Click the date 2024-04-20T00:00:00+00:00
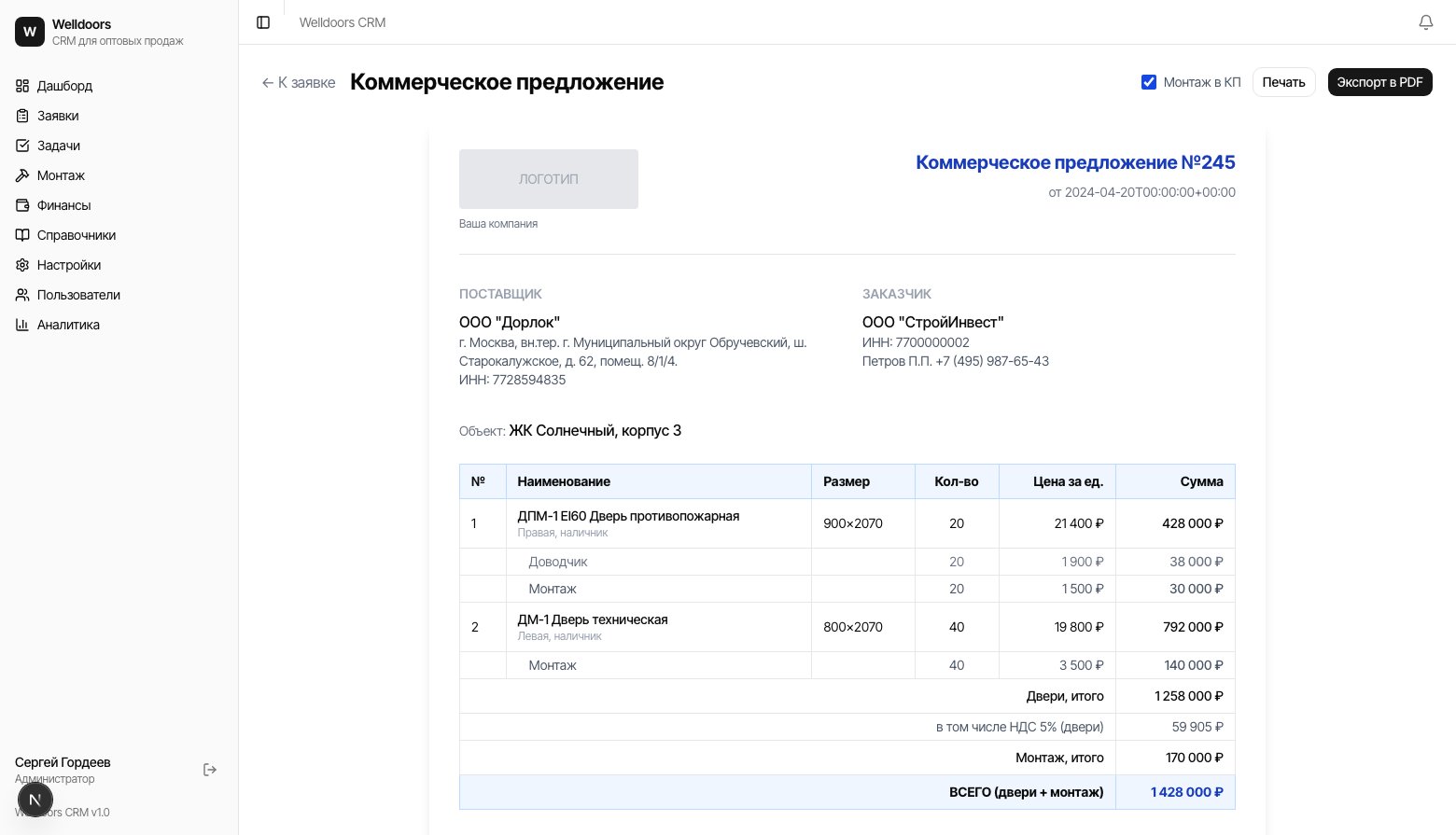This screenshot has height=835, width=1456. (x=1142, y=192)
